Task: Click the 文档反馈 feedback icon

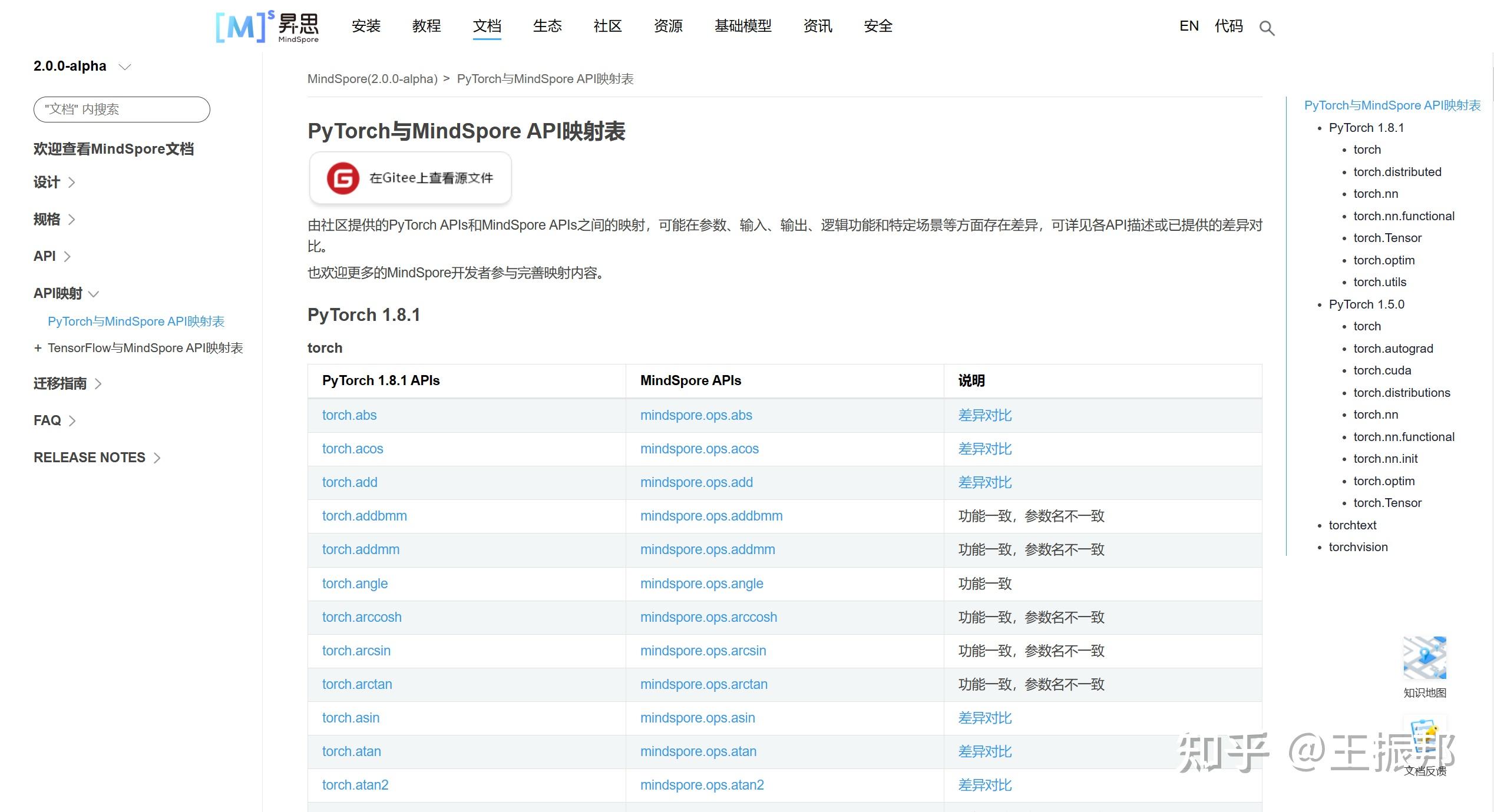Action: tap(1426, 736)
